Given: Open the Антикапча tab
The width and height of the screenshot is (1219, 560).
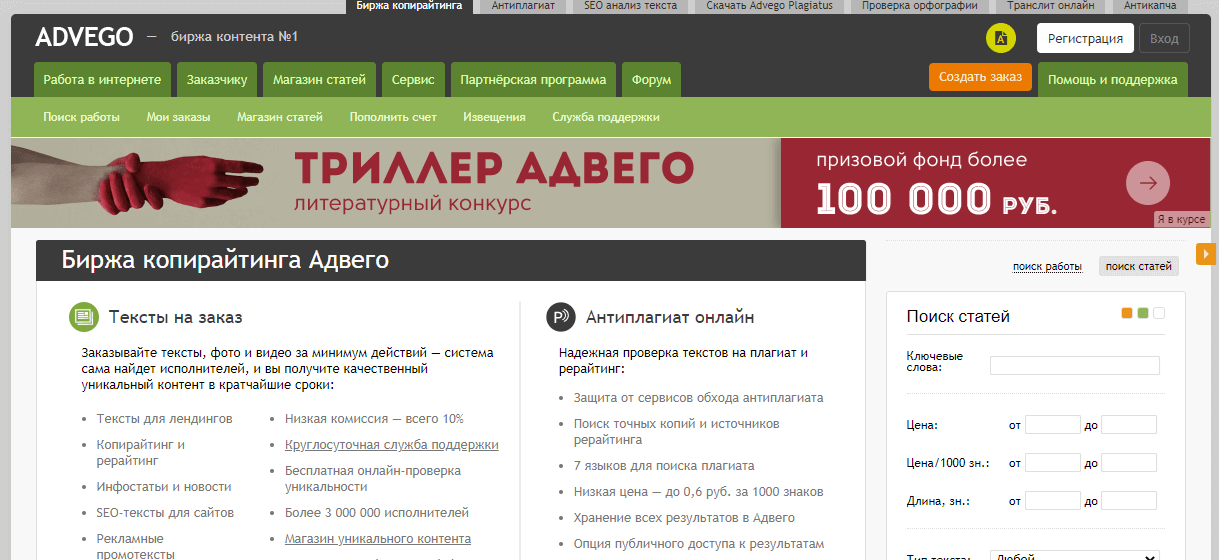Looking at the screenshot, I should click(x=1149, y=6).
